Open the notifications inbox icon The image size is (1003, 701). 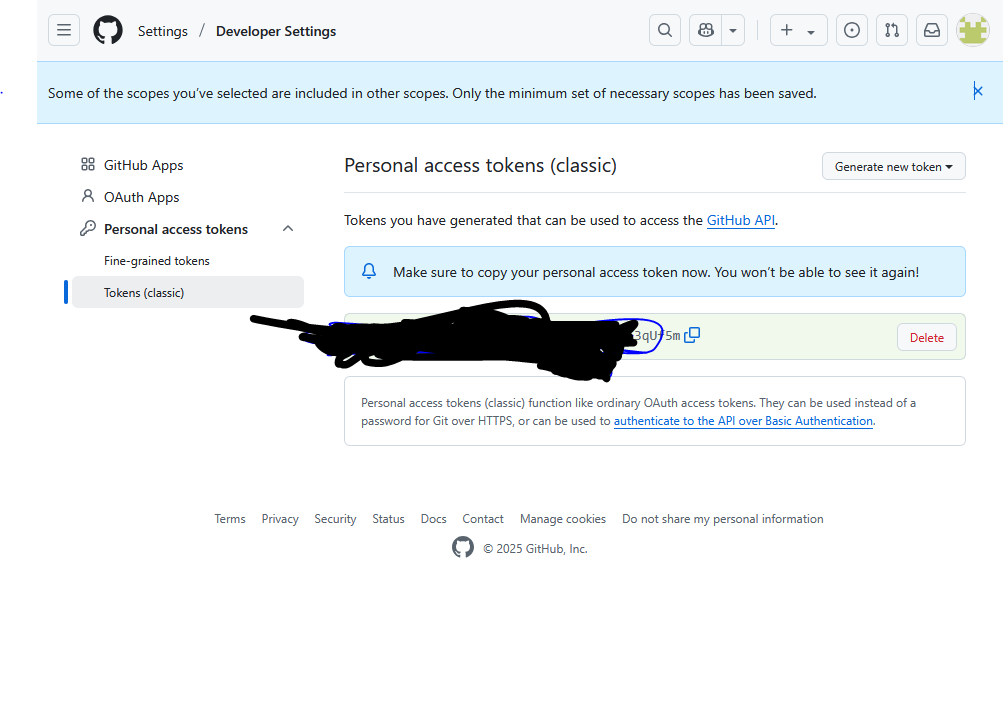931,31
